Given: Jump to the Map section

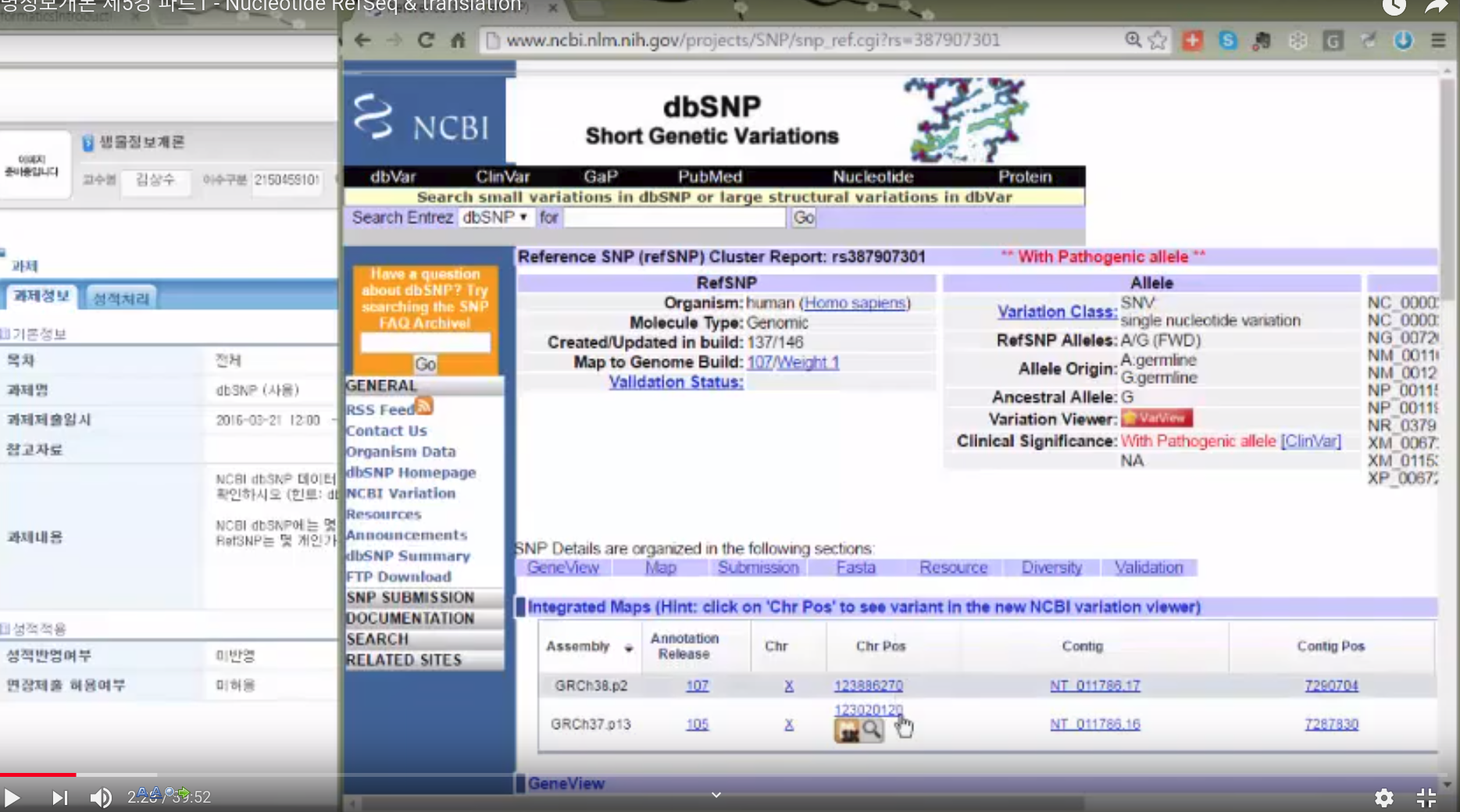Looking at the screenshot, I should 661,568.
